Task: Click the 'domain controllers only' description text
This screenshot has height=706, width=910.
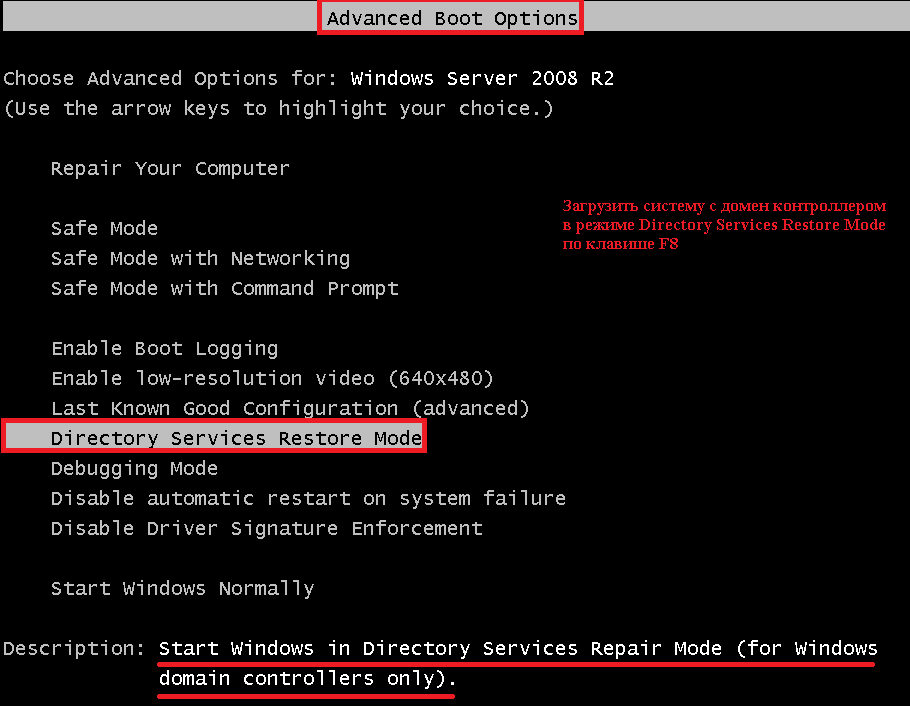Action: point(308,678)
